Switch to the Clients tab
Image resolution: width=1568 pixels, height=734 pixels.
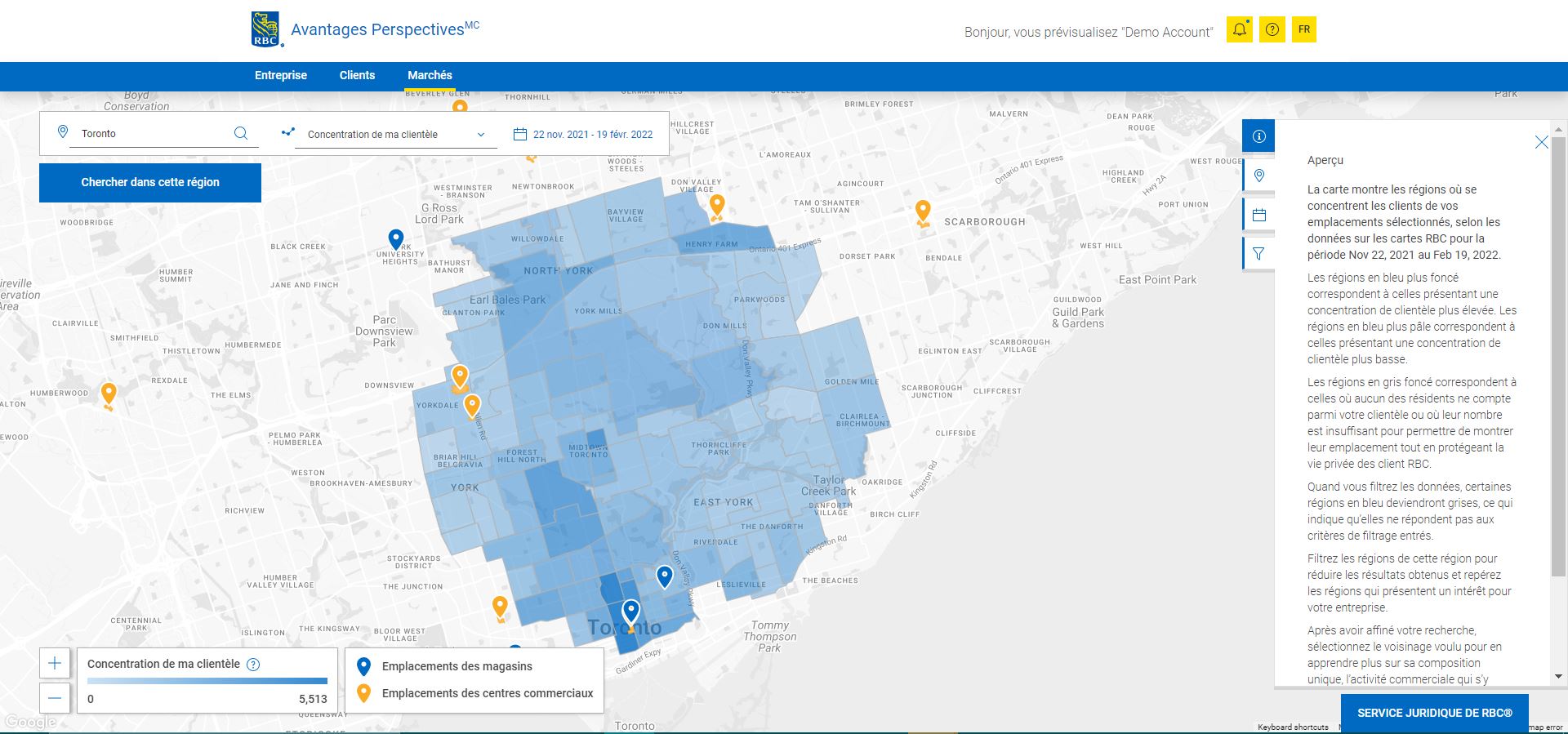pyautogui.click(x=357, y=75)
